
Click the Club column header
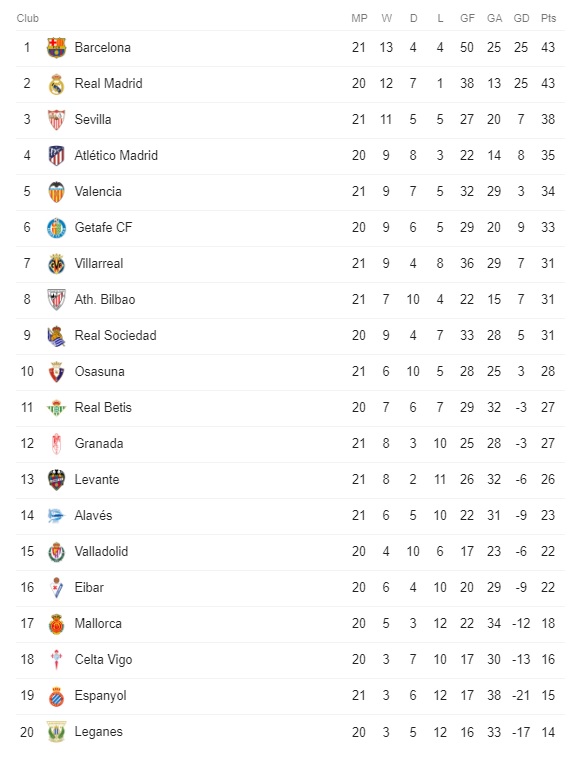coord(27,18)
